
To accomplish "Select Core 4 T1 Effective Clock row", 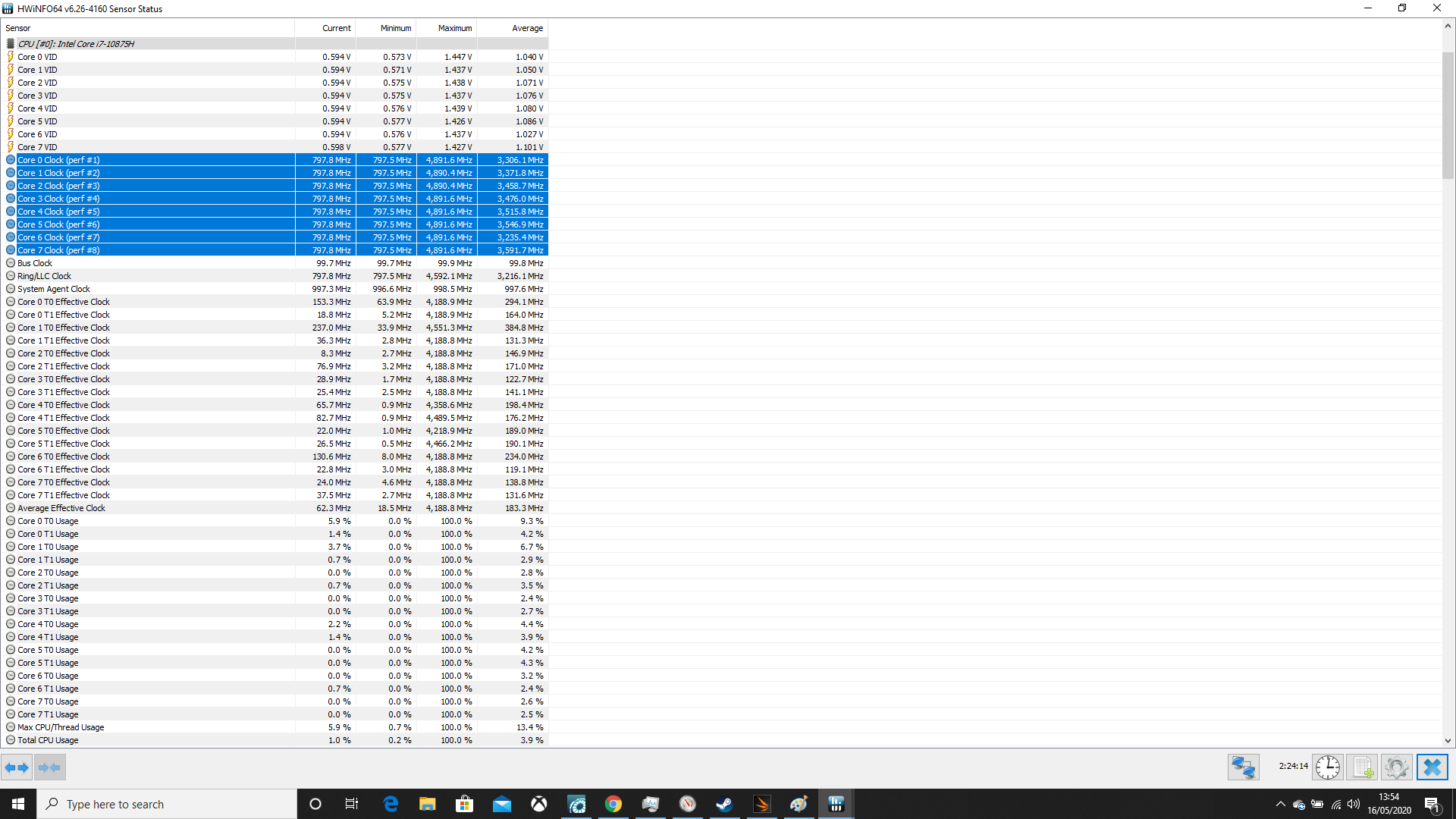I will click(x=275, y=418).
